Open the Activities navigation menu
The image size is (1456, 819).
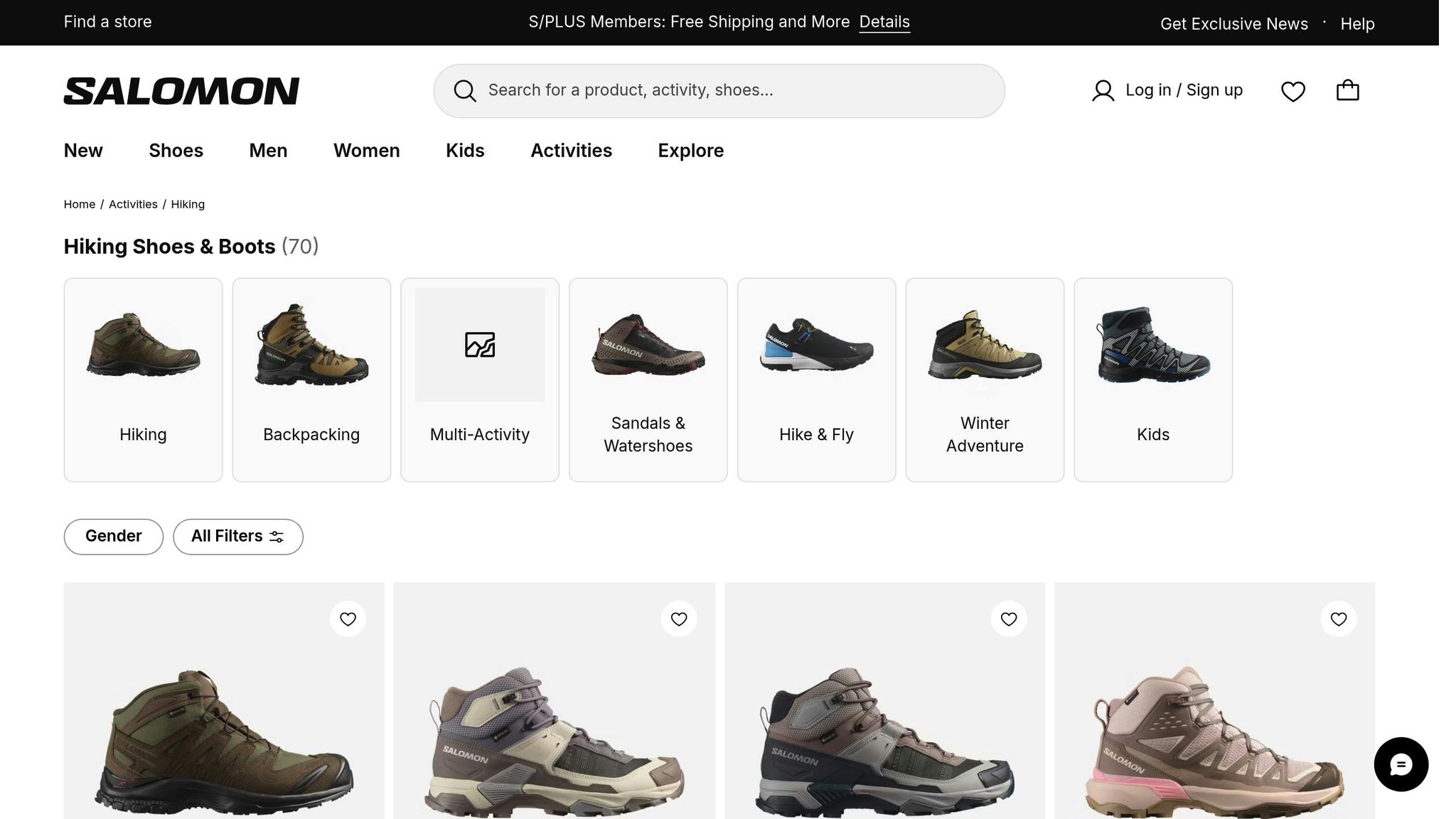tap(571, 151)
